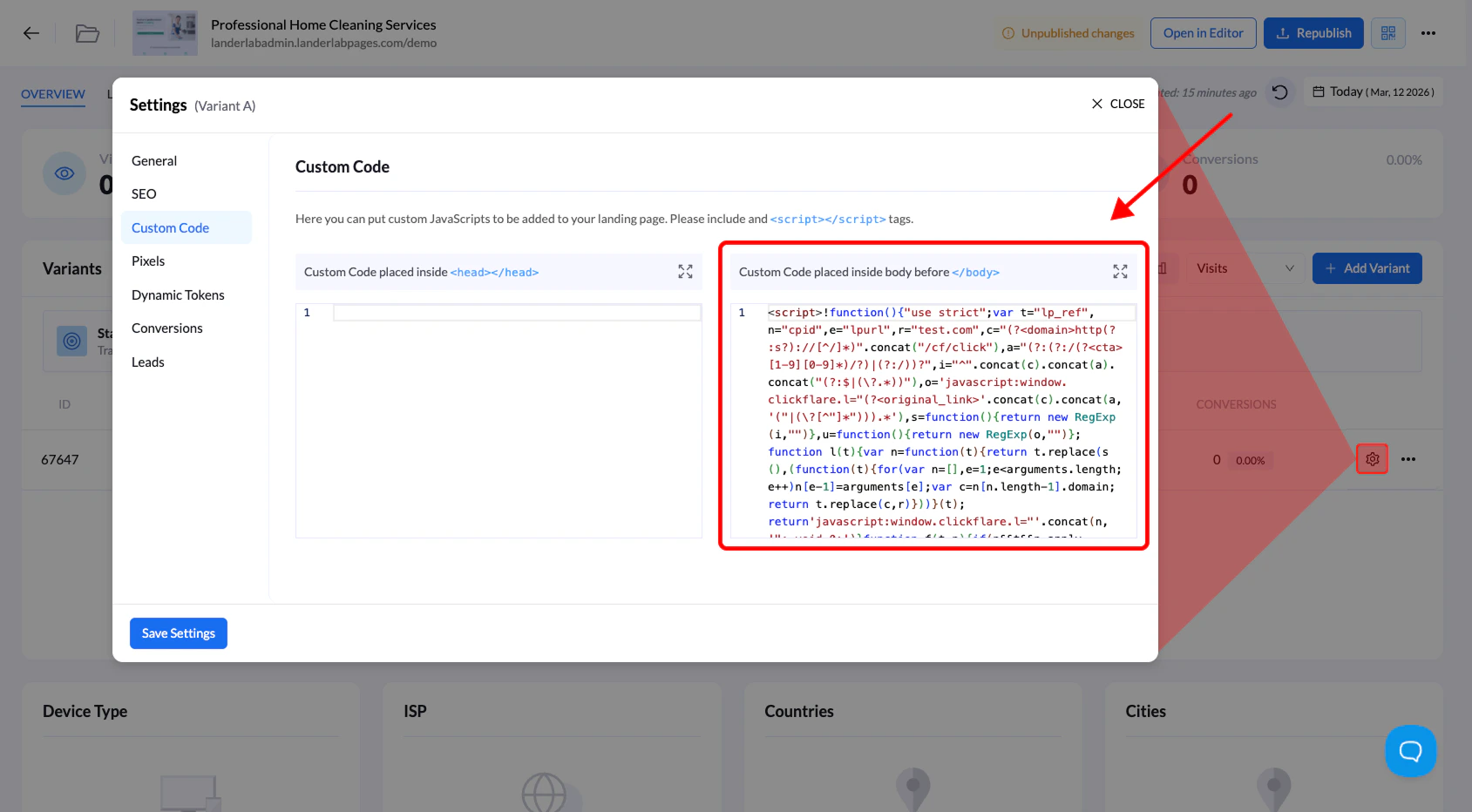Click the 0.00% conversion badge in variant row

[1250, 460]
